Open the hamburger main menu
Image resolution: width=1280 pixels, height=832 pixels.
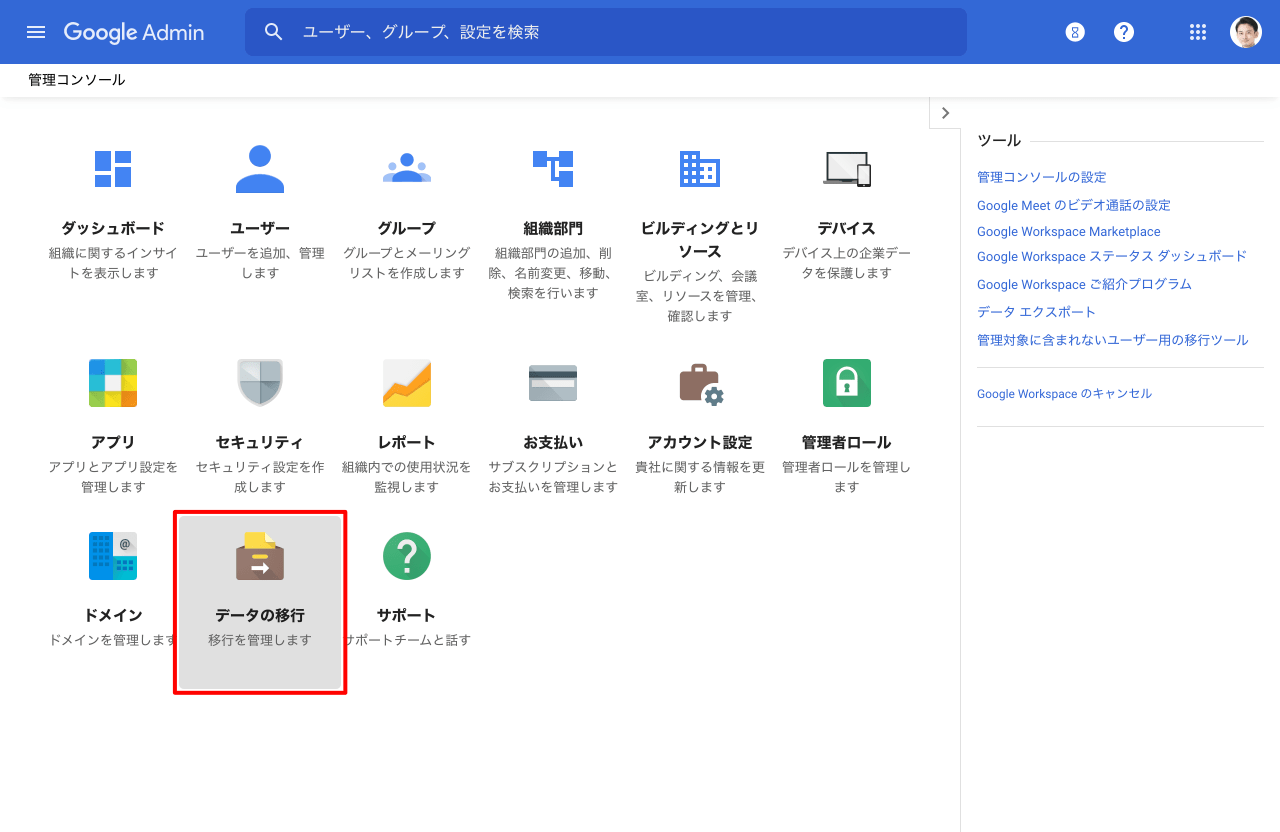(x=36, y=32)
